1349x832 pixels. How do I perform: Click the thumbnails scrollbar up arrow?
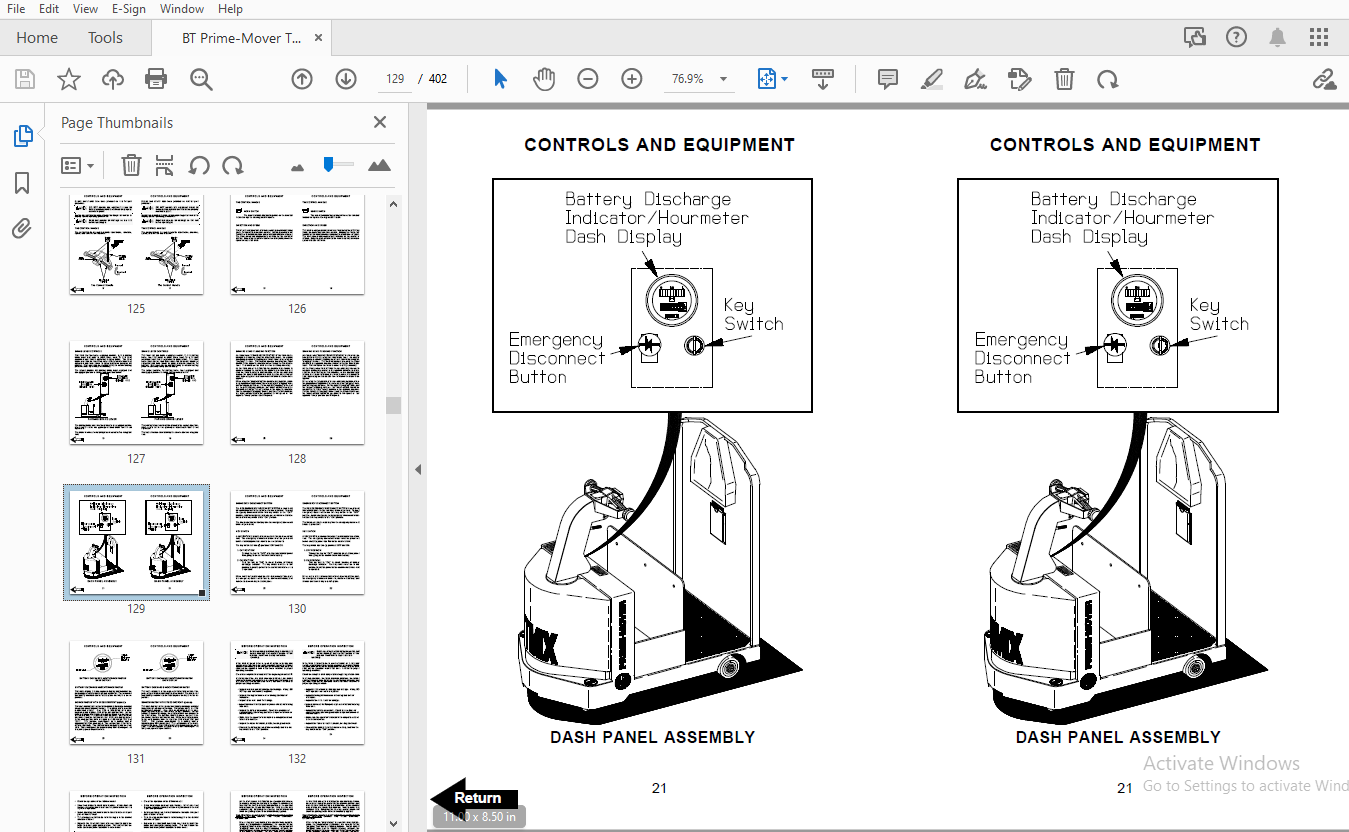[x=393, y=204]
